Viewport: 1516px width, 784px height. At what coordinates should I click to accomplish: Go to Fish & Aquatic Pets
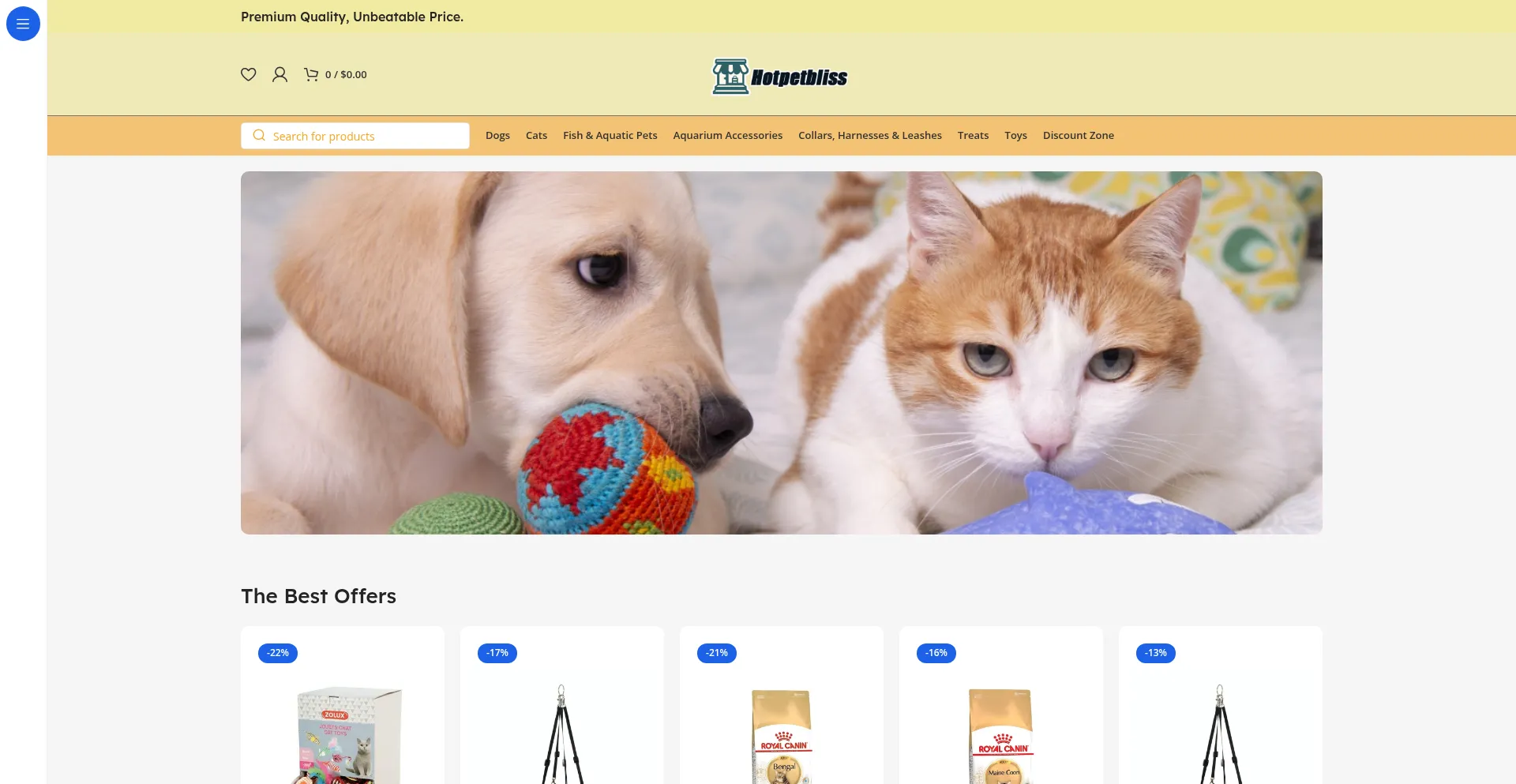coord(610,136)
